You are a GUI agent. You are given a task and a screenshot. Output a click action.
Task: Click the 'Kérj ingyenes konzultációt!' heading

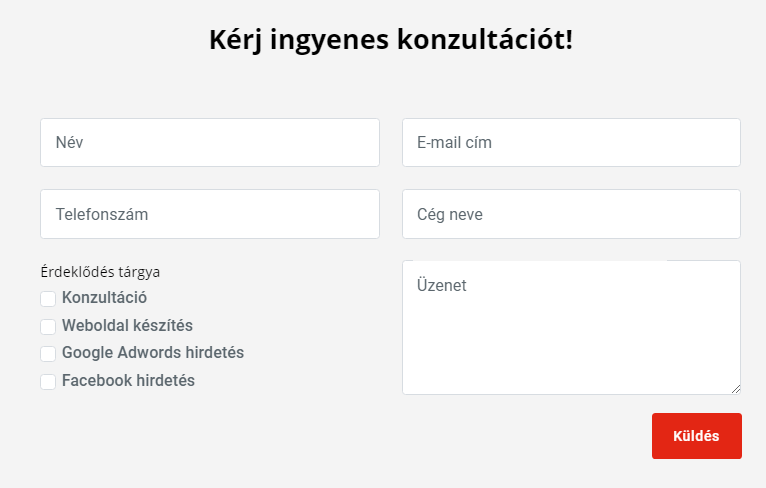391,41
